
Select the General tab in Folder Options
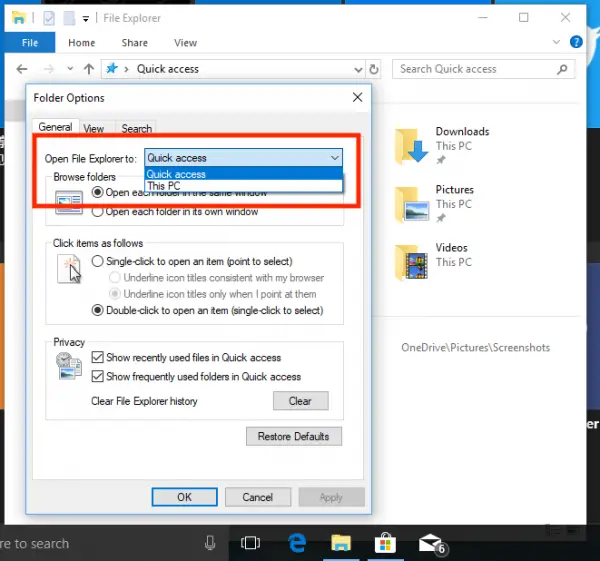click(55, 127)
